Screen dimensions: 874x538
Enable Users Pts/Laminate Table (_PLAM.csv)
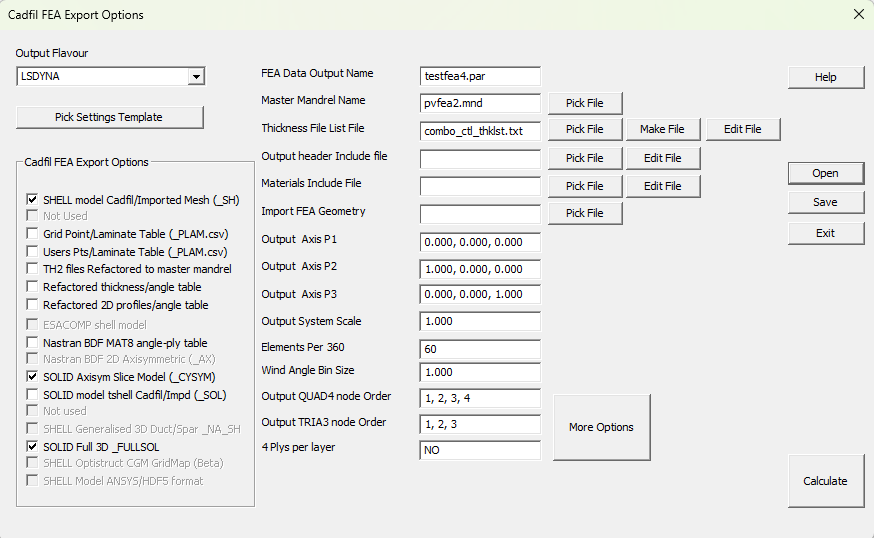[x=32, y=251]
